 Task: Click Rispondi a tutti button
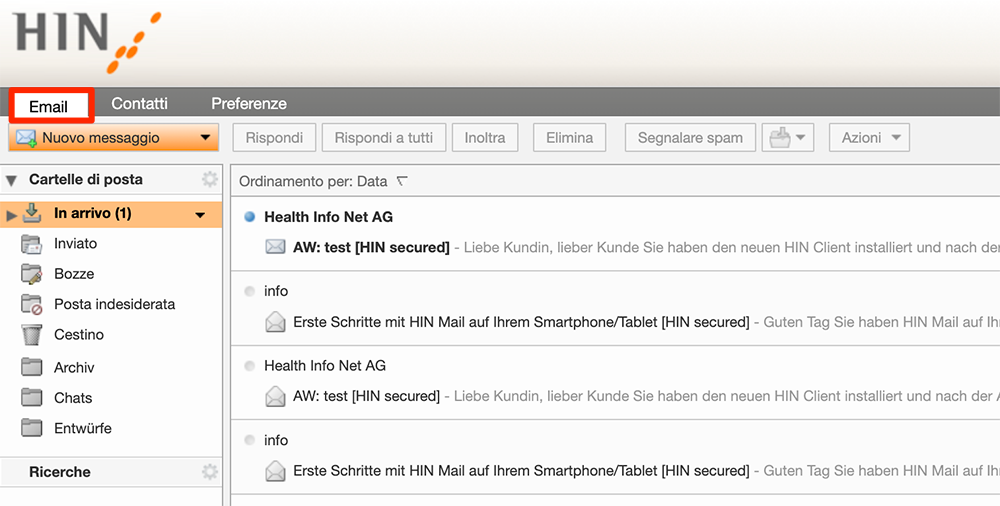384,138
